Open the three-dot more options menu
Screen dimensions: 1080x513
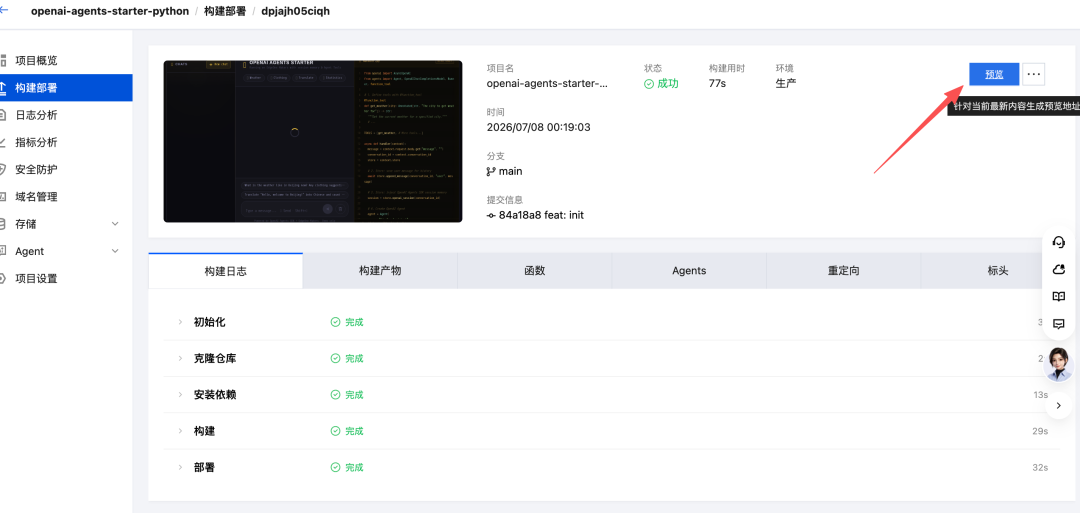coord(1033,74)
